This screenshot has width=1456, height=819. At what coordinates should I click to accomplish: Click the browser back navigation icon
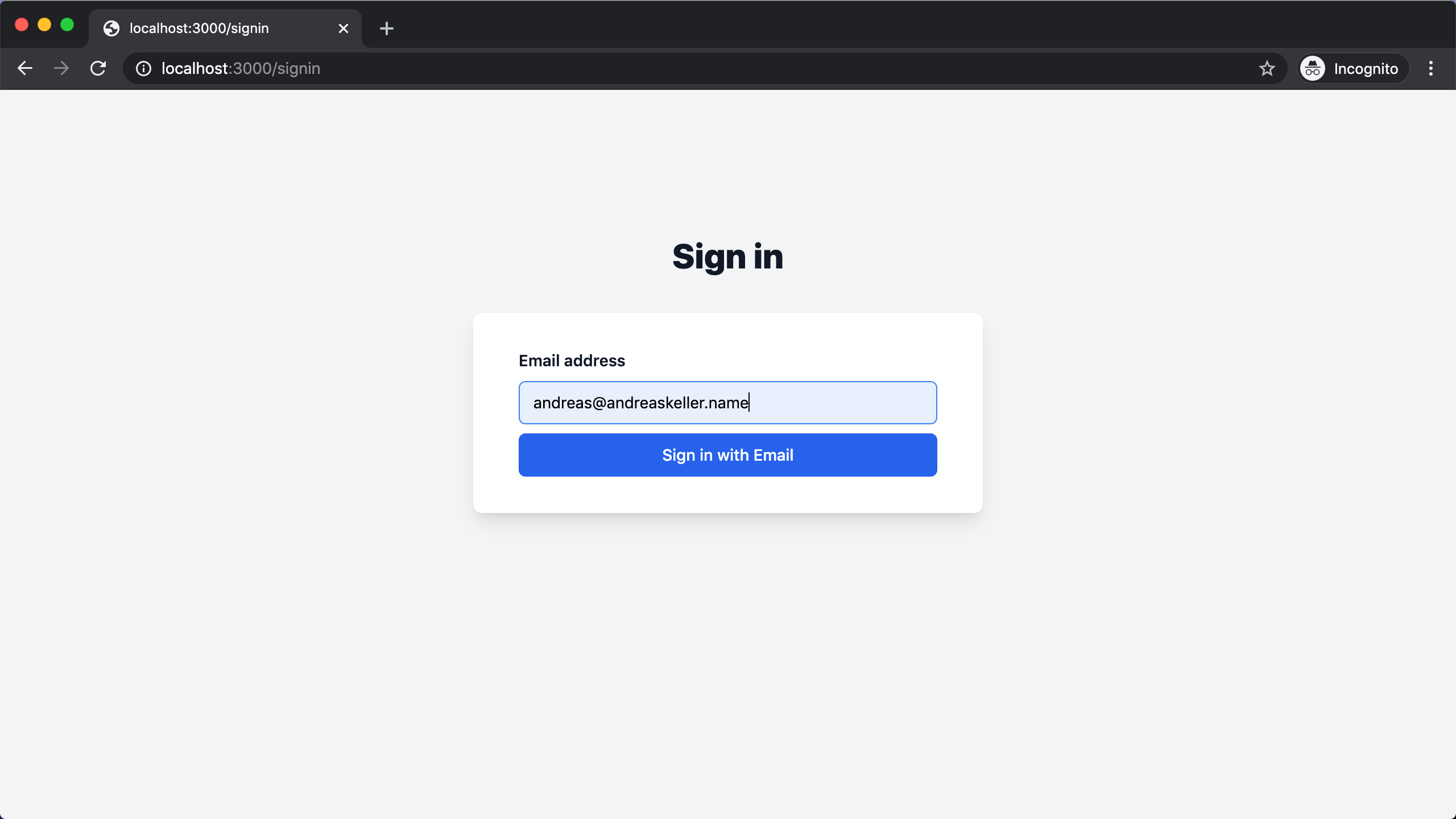tap(24, 68)
